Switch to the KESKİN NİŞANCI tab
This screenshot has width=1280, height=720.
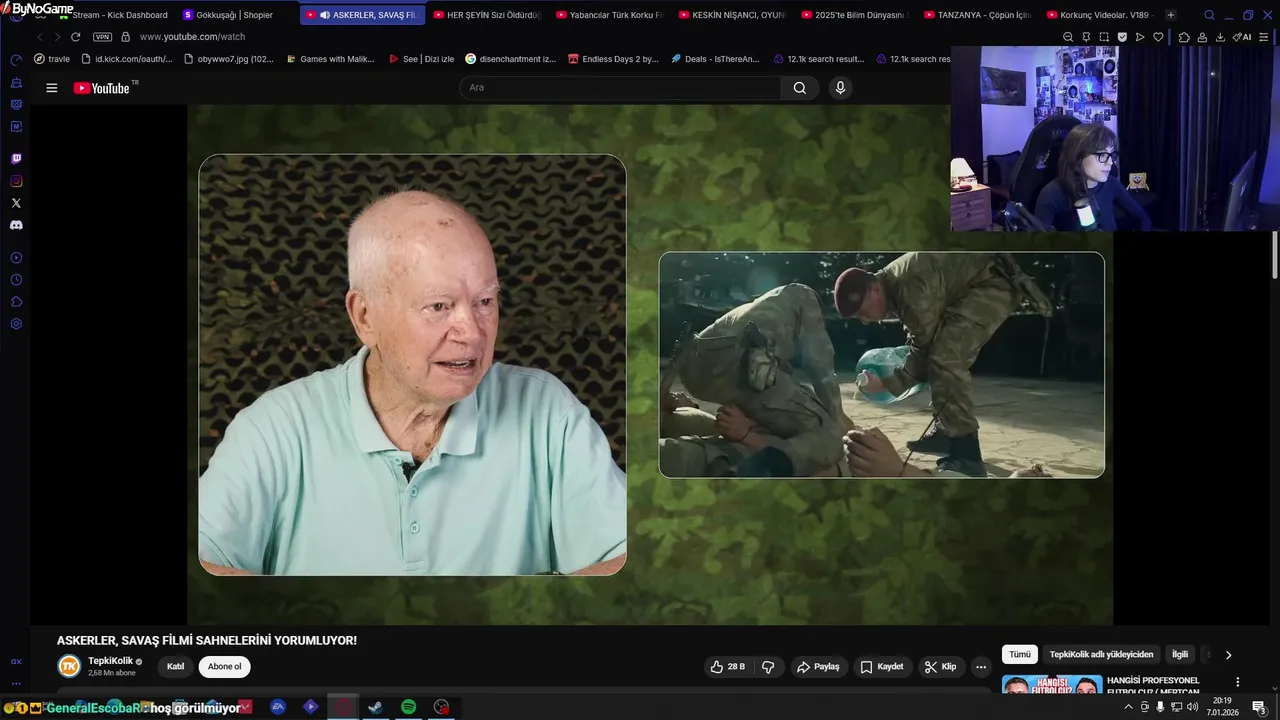(732, 15)
